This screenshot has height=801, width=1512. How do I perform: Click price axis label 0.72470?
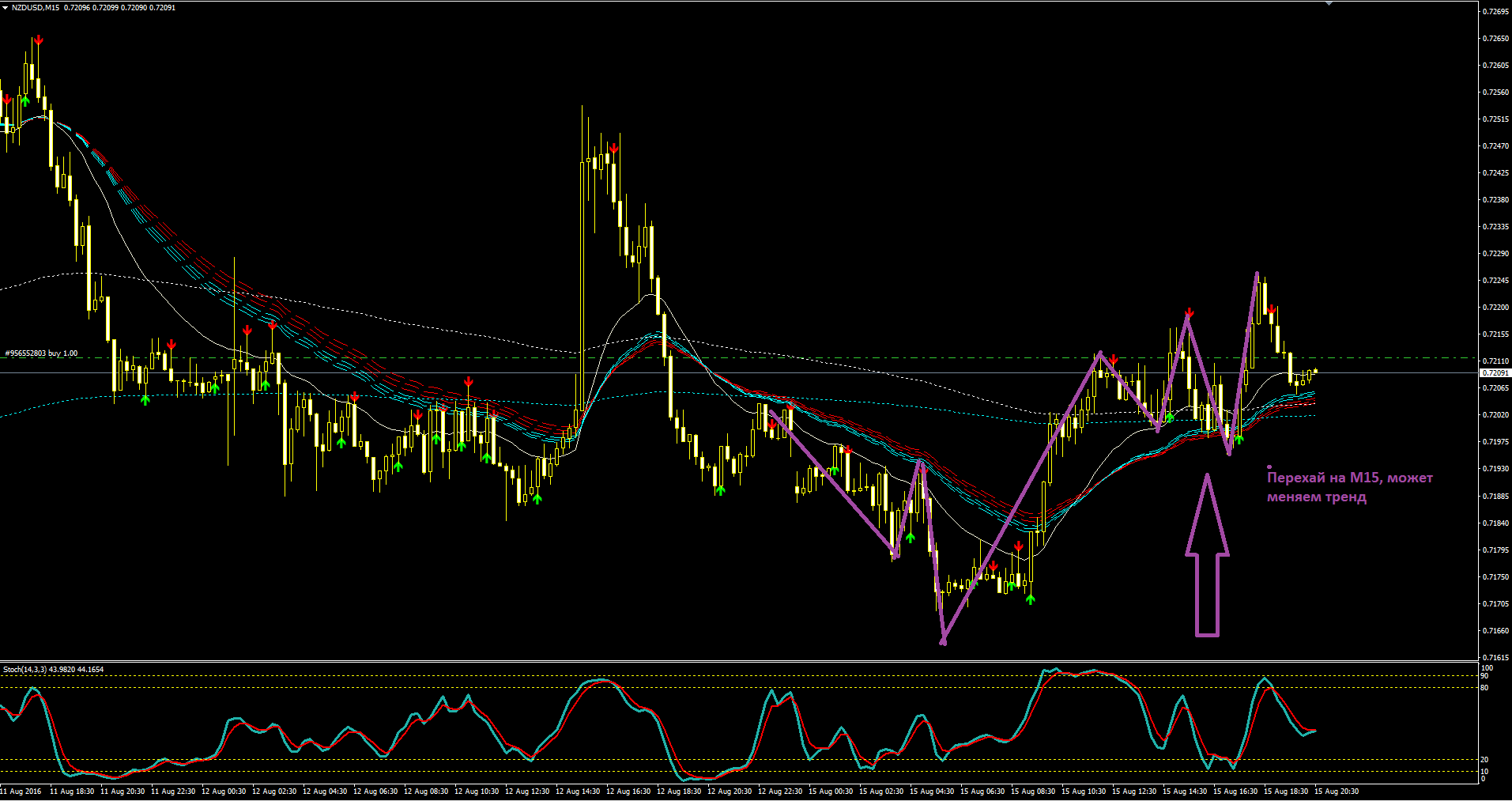tap(1495, 145)
